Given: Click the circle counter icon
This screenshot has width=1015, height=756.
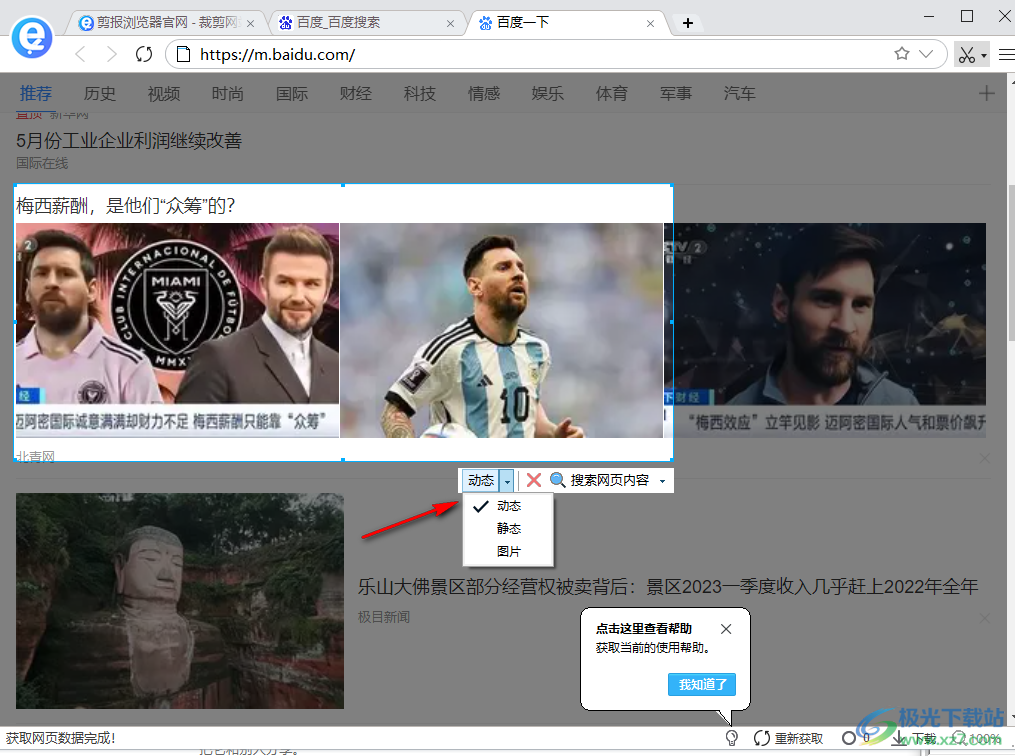Looking at the screenshot, I should [849, 738].
